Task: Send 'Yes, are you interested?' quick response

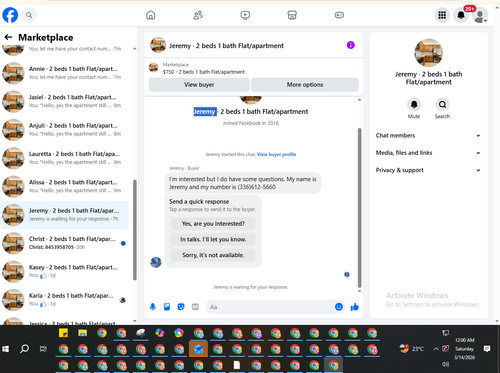Action: [213, 224]
